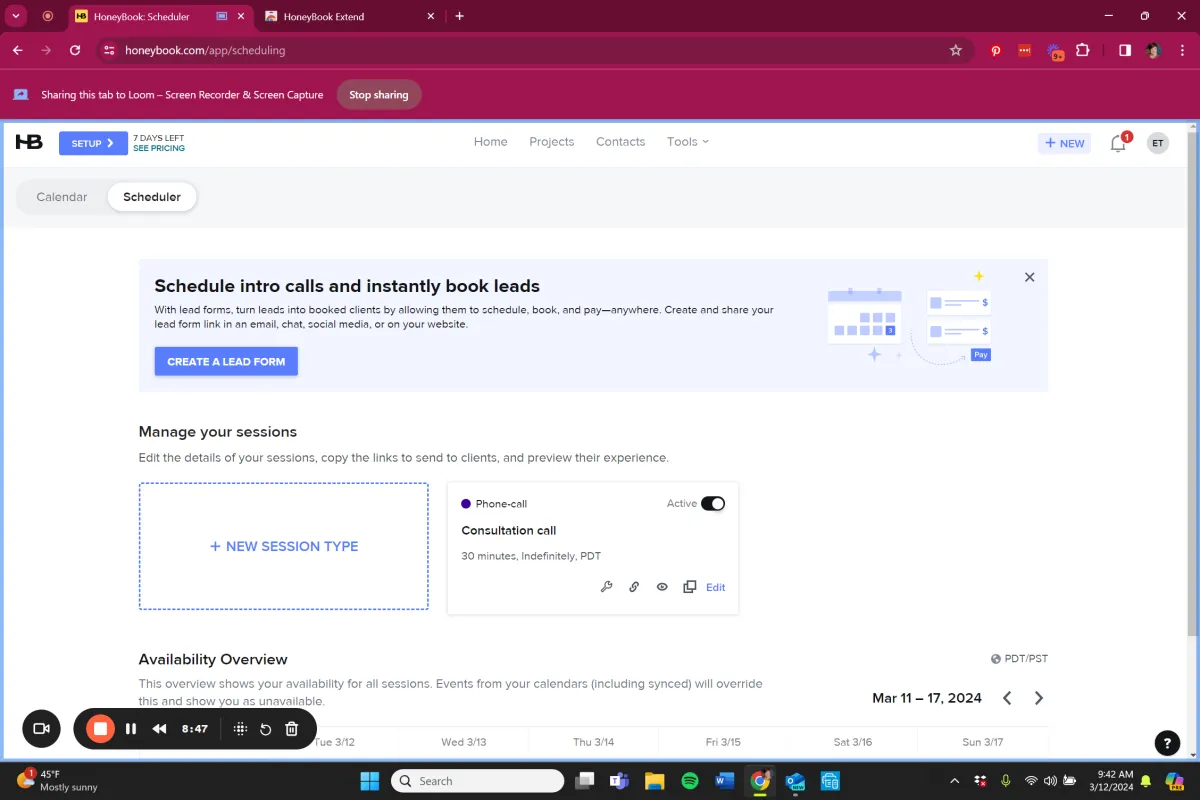Open Spotify from the taskbar

pos(690,781)
